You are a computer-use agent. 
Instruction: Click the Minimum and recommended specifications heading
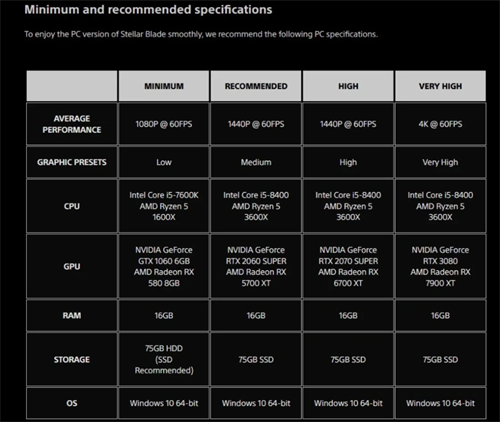[x=148, y=10]
